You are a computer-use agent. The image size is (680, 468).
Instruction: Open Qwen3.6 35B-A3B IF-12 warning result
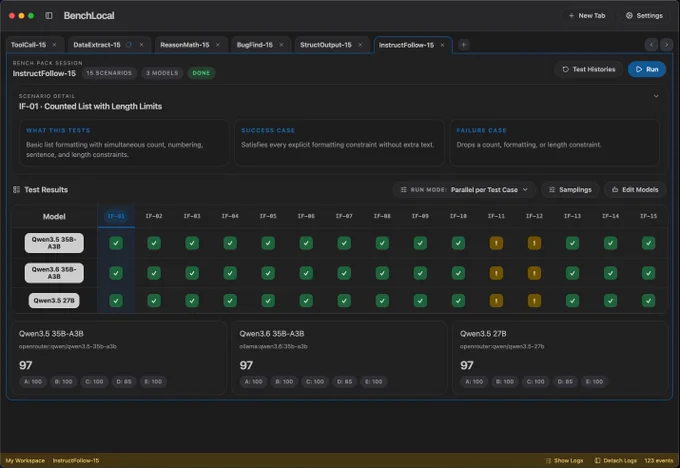click(534, 273)
